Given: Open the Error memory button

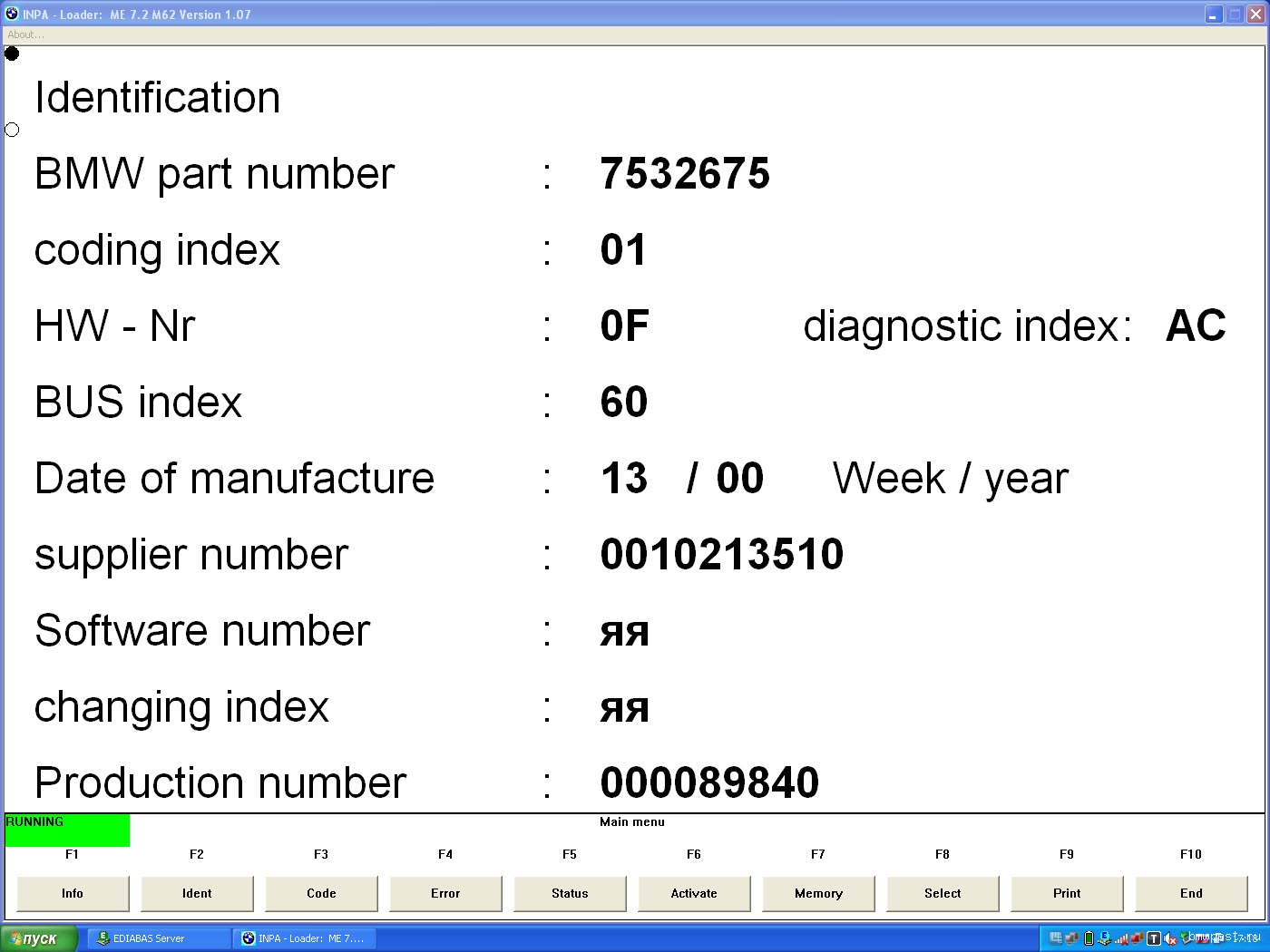Looking at the screenshot, I should coord(445,893).
